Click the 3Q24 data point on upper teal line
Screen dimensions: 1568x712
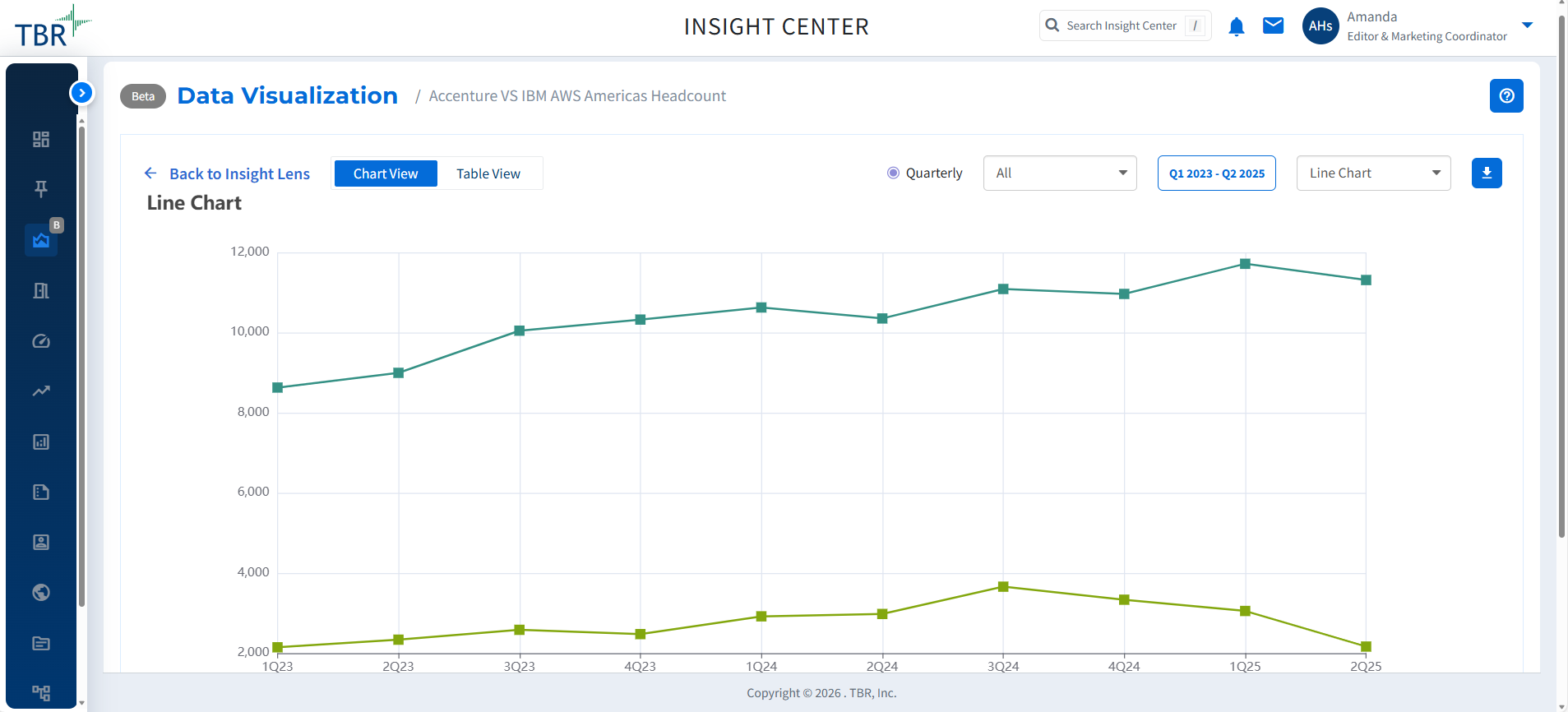tap(1003, 289)
